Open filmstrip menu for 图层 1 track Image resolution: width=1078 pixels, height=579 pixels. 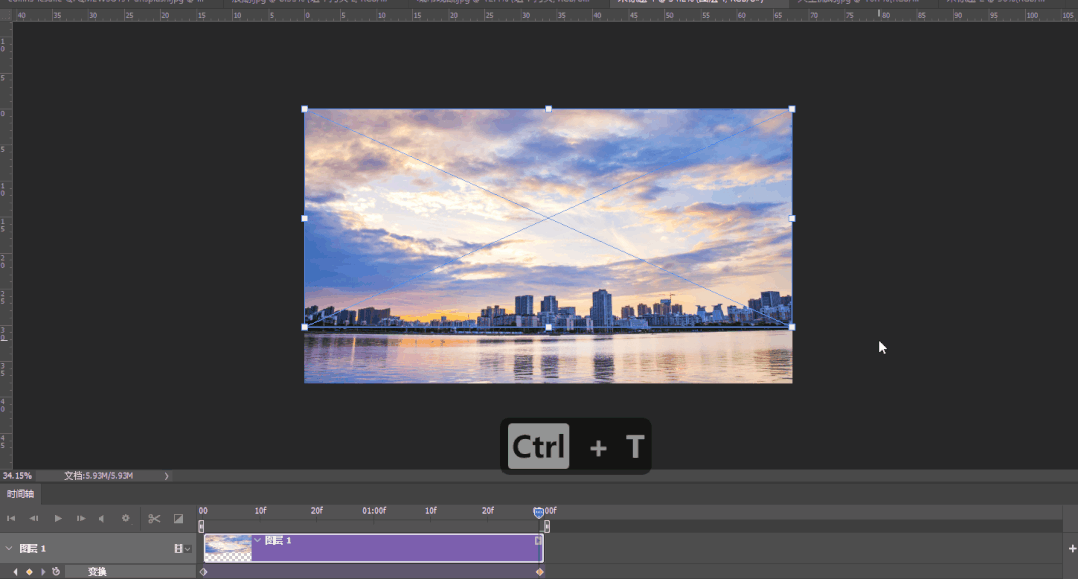tap(181, 548)
